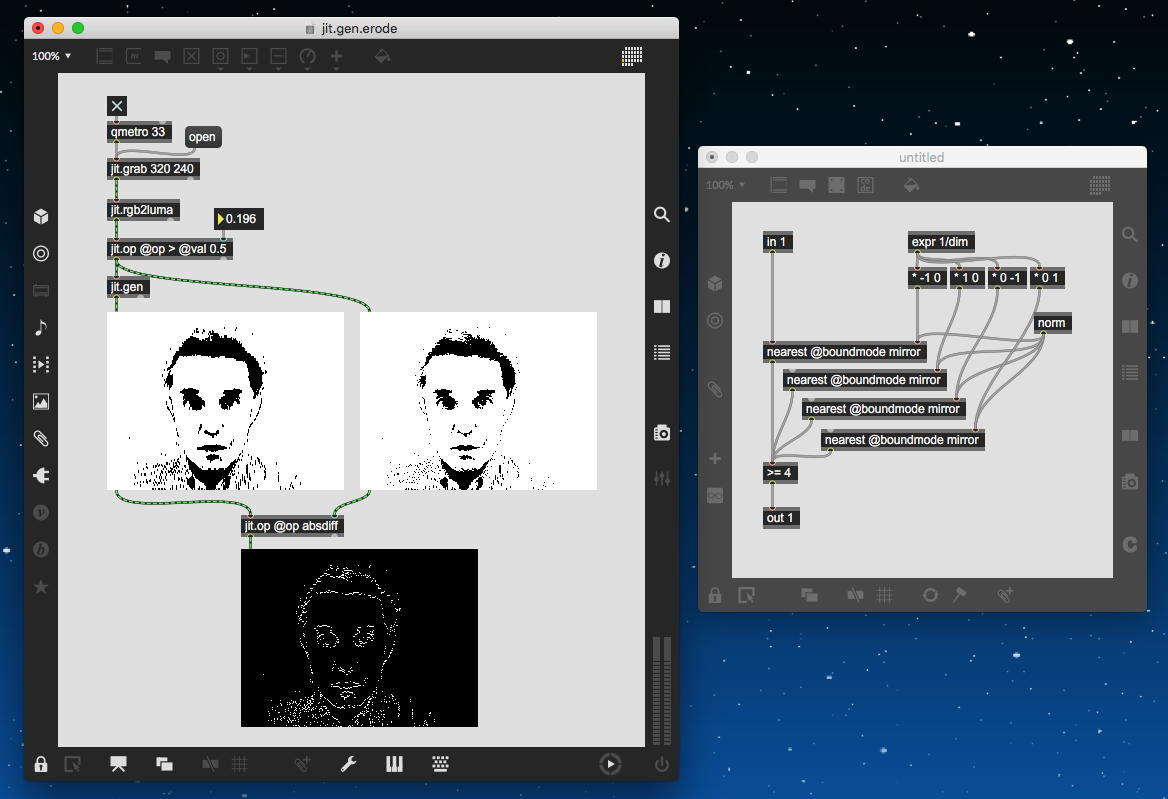Viewport: 1168px width, 799px height.
Task: Select the out 1 object in untitled window
Action: (x=781, y=518)
